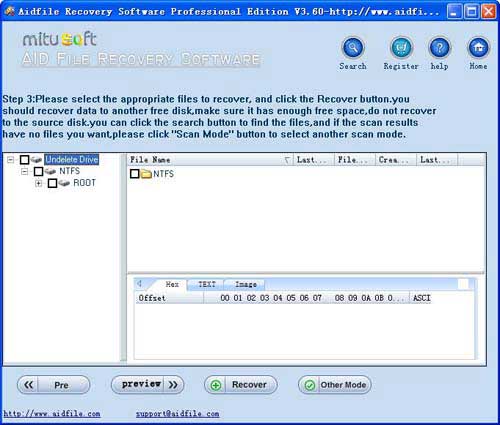Click the Register shopping cart icon
This screenshot has height=425, width=500.
pos(401,48)
